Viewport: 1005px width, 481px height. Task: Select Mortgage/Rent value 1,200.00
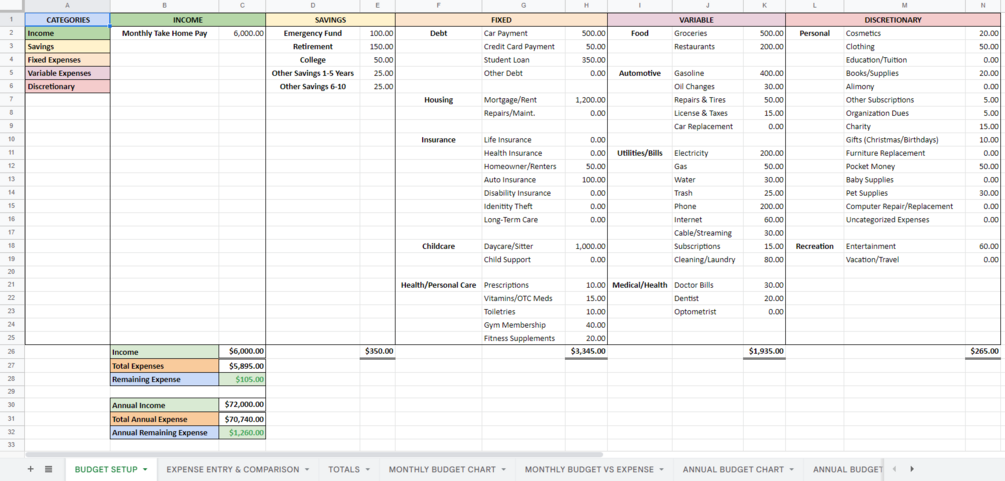[586, 100]
